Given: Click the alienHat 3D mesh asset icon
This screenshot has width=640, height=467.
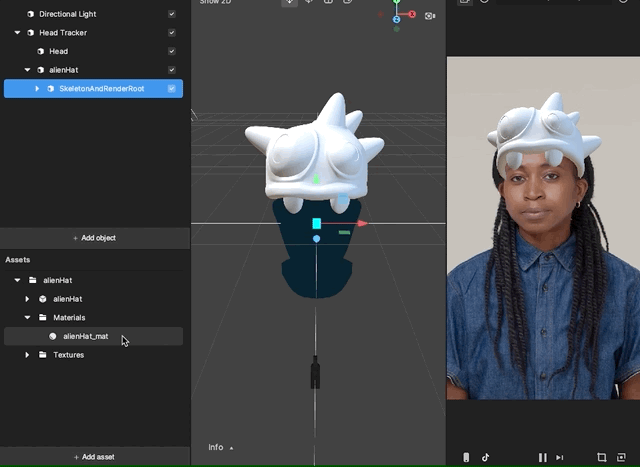Looking at the screenshot, I should tap(42, 299).
